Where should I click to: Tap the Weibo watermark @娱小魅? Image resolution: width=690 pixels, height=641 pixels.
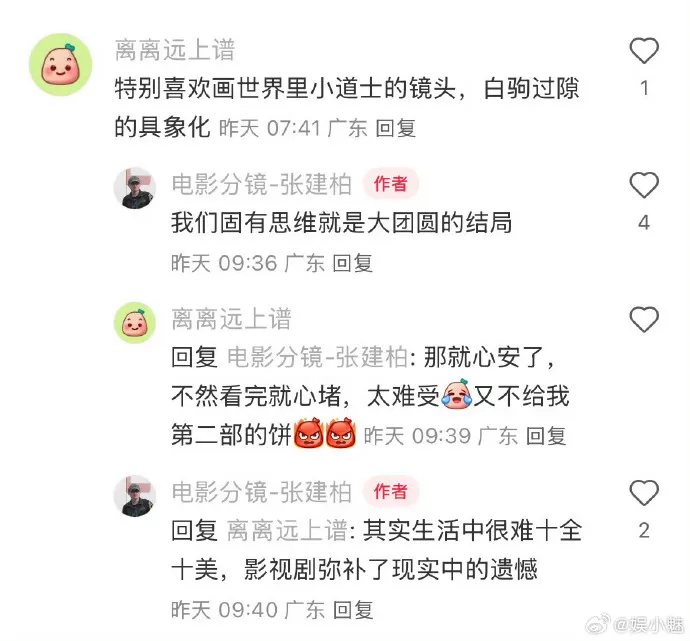point(636,624)
